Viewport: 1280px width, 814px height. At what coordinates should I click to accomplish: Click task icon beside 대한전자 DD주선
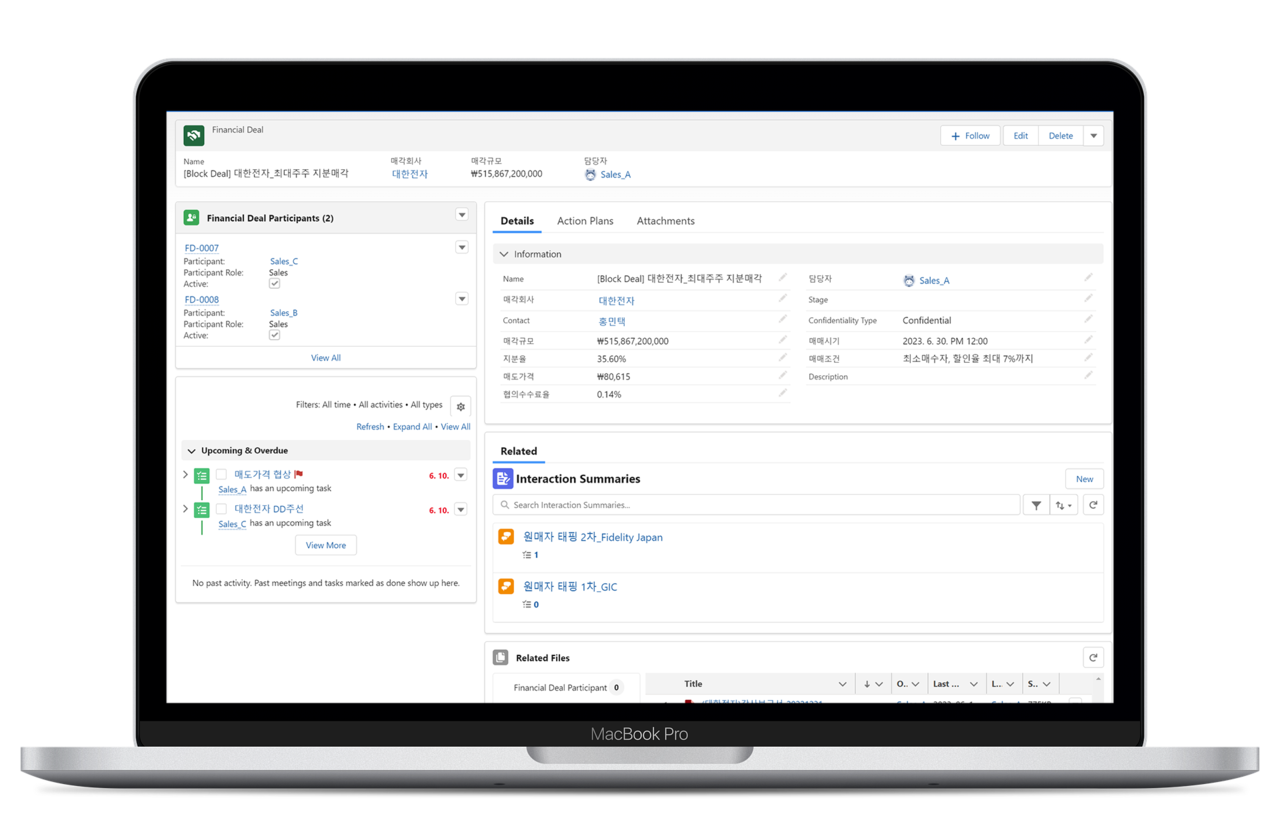coord(202,510)
